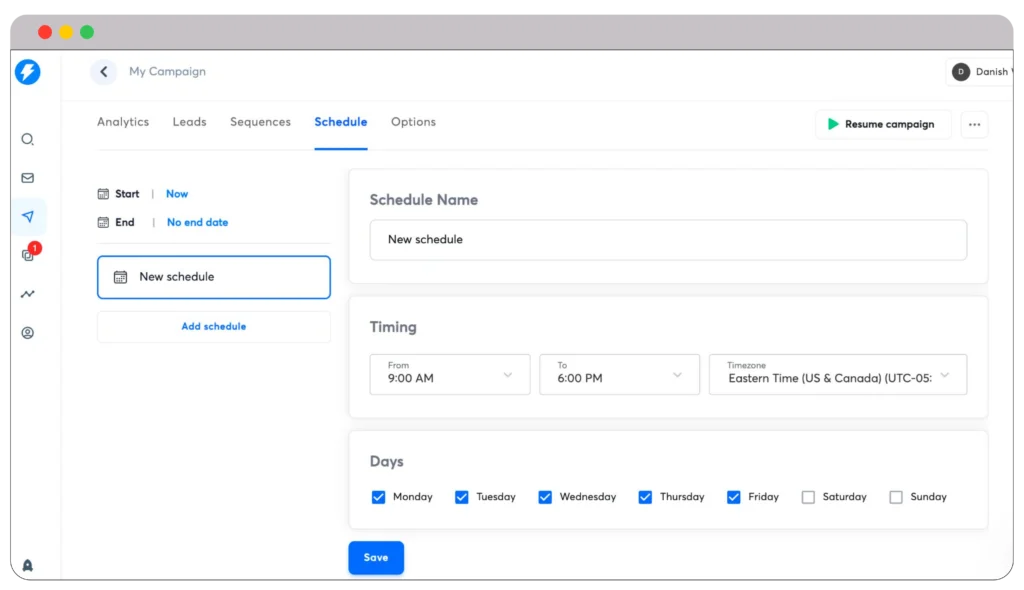Open the inbox mail icon in sidebar
The width and height of the screenshot is (1024, 590).
[x=27, y=178]
